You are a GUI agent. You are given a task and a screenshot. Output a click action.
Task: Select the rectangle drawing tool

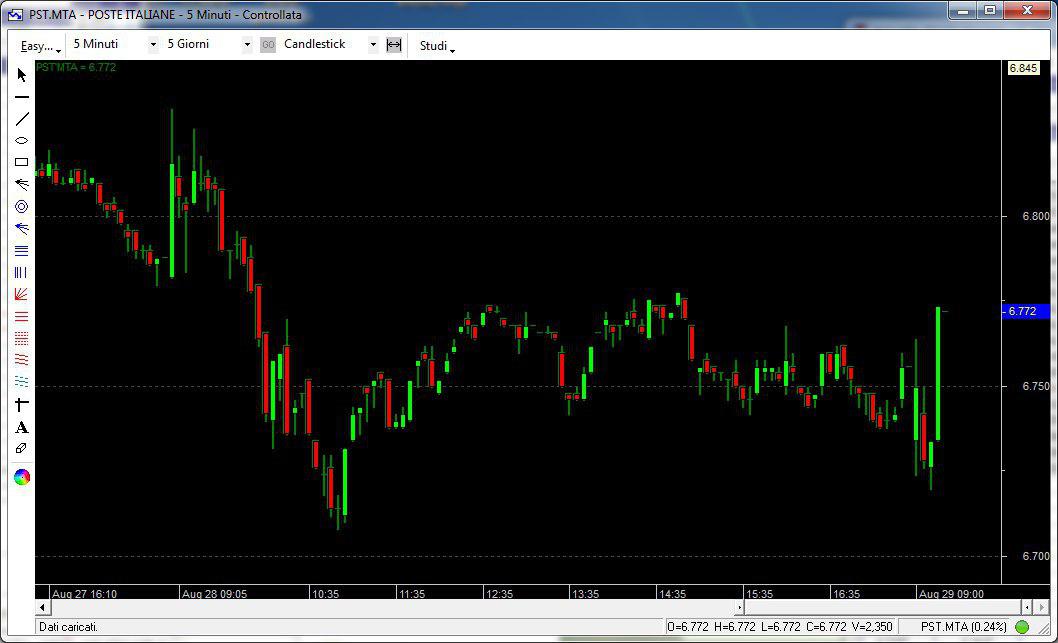tap(22, 162)
